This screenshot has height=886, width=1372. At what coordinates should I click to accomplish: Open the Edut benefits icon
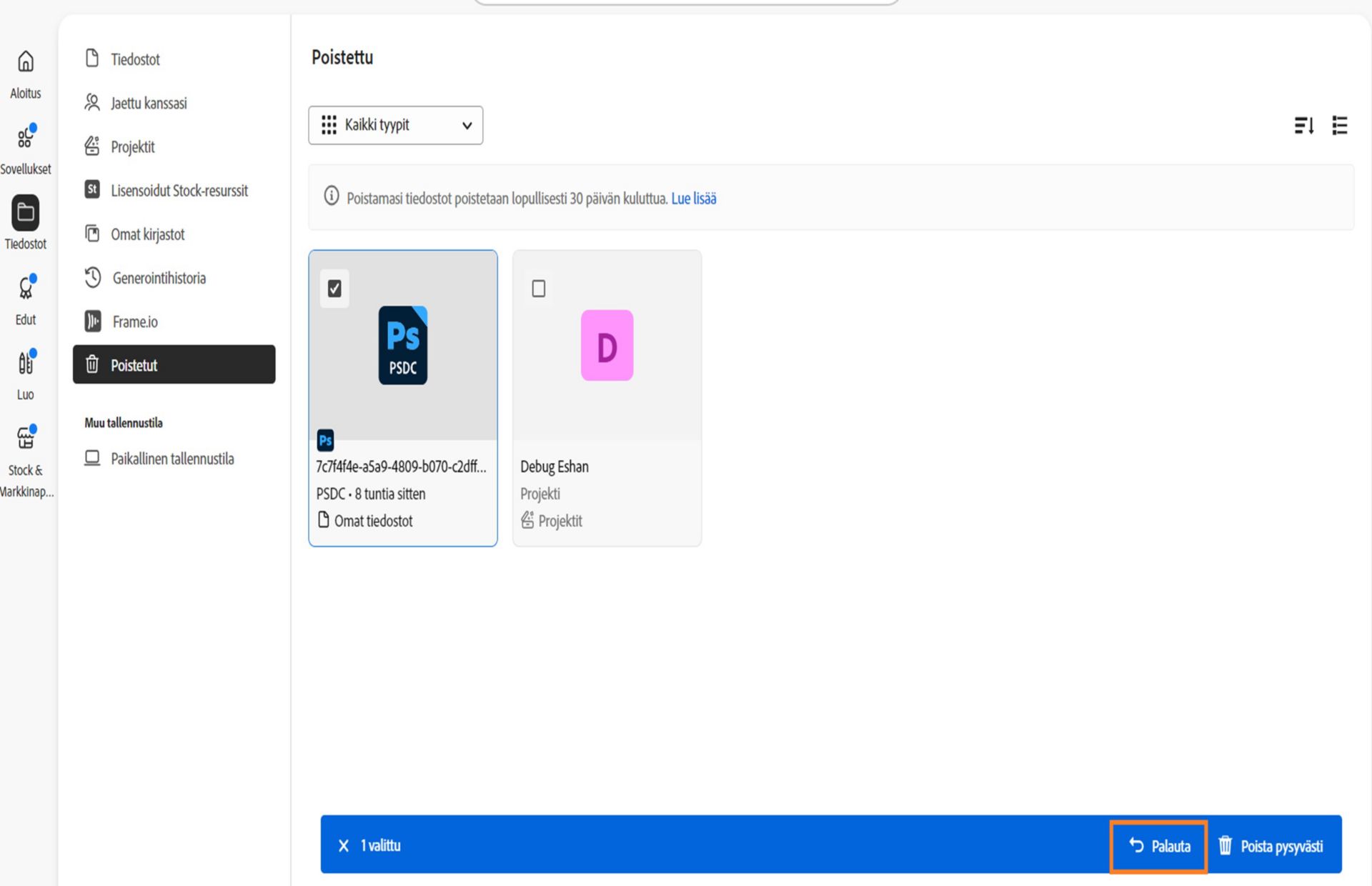click(26, 287)
